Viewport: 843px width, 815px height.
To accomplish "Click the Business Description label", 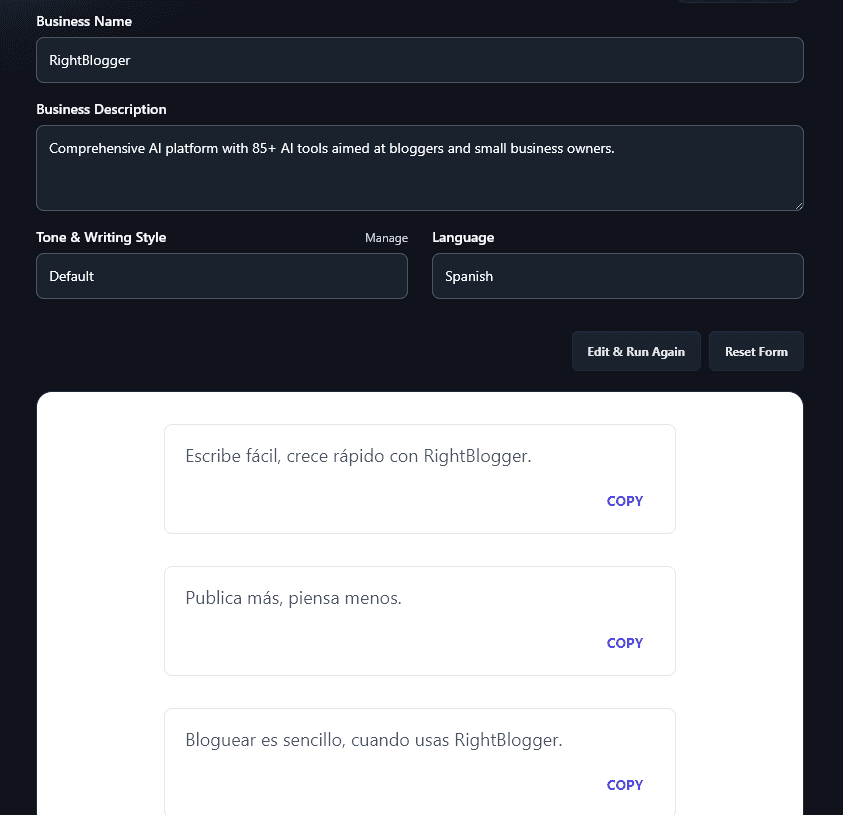I will (x=101, y=109).
